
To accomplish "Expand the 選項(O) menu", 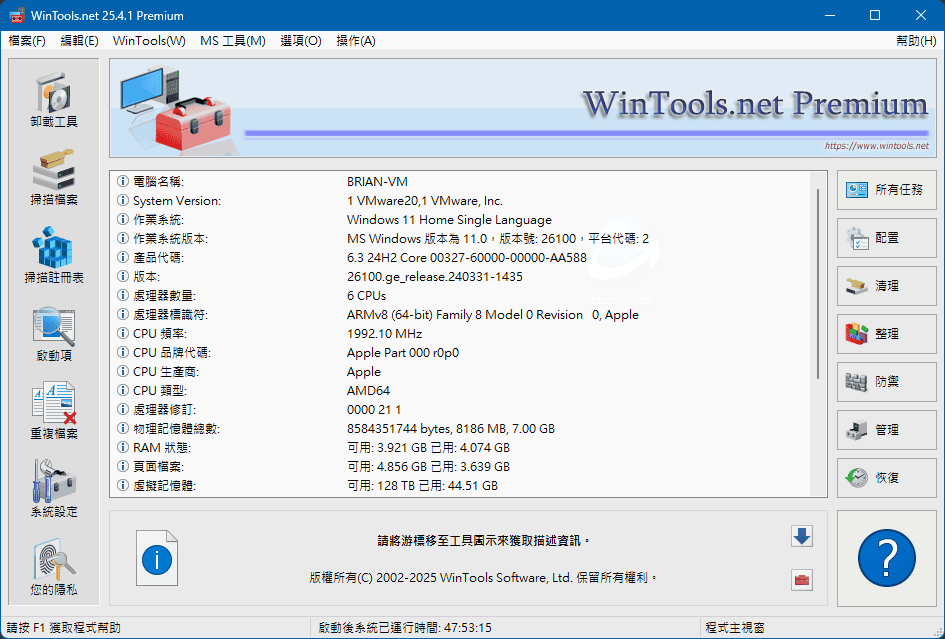I will tap(301, 41).
